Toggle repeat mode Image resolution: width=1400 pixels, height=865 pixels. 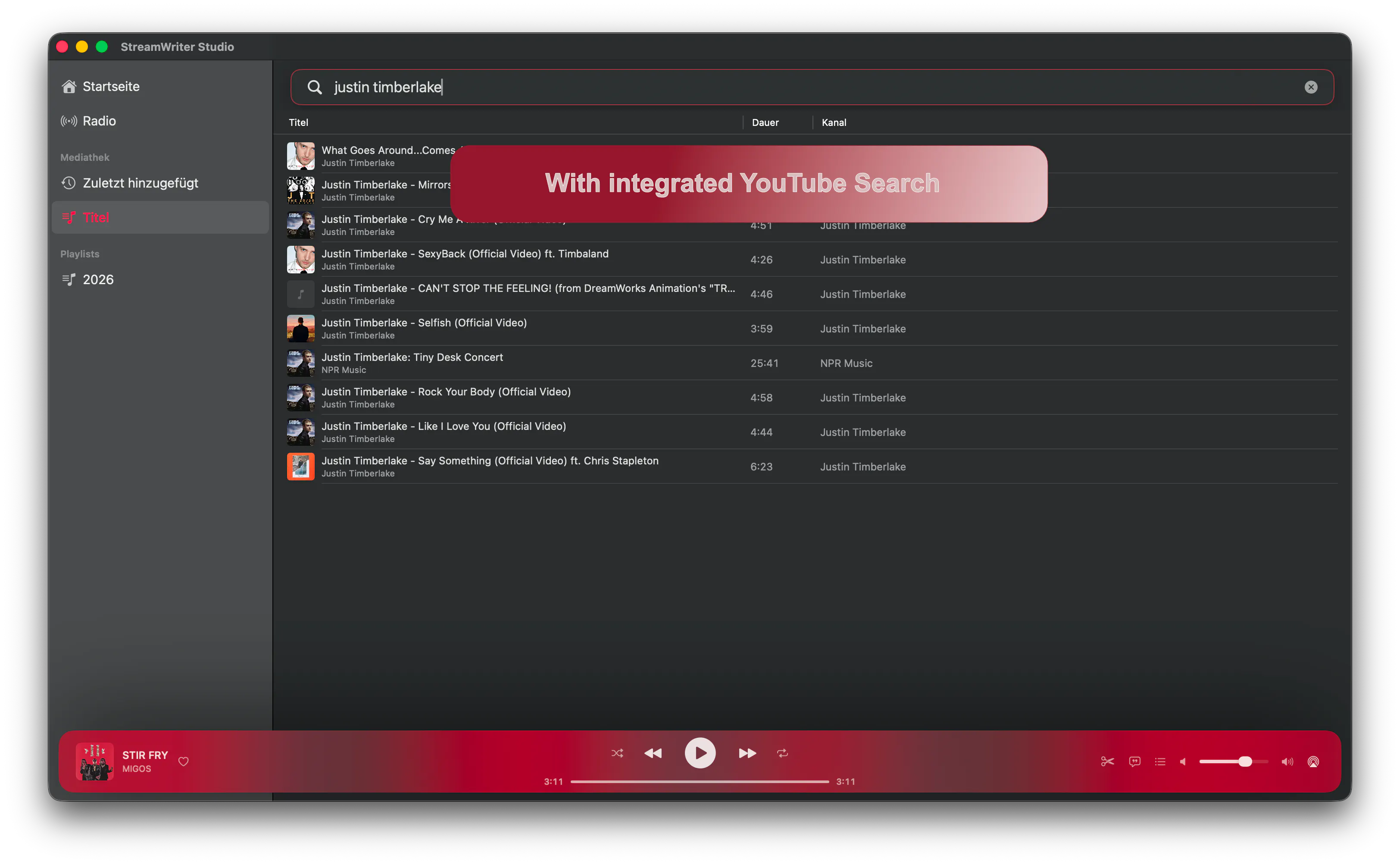[783, 753]
